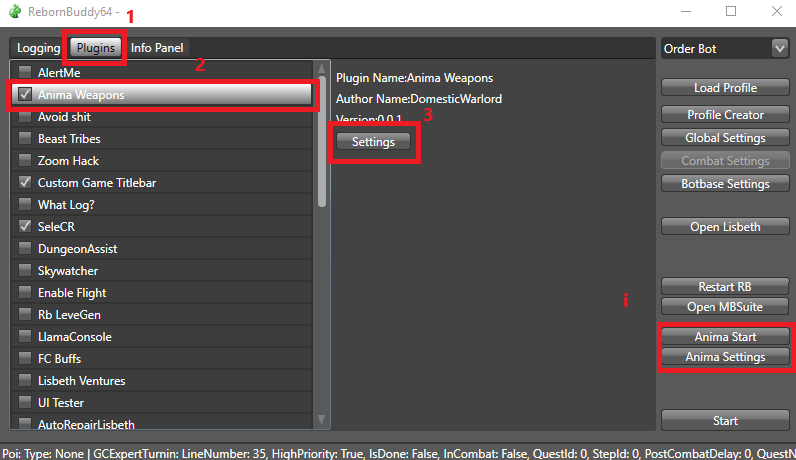Switch to the Info Panel tab

tap(157, 48)
